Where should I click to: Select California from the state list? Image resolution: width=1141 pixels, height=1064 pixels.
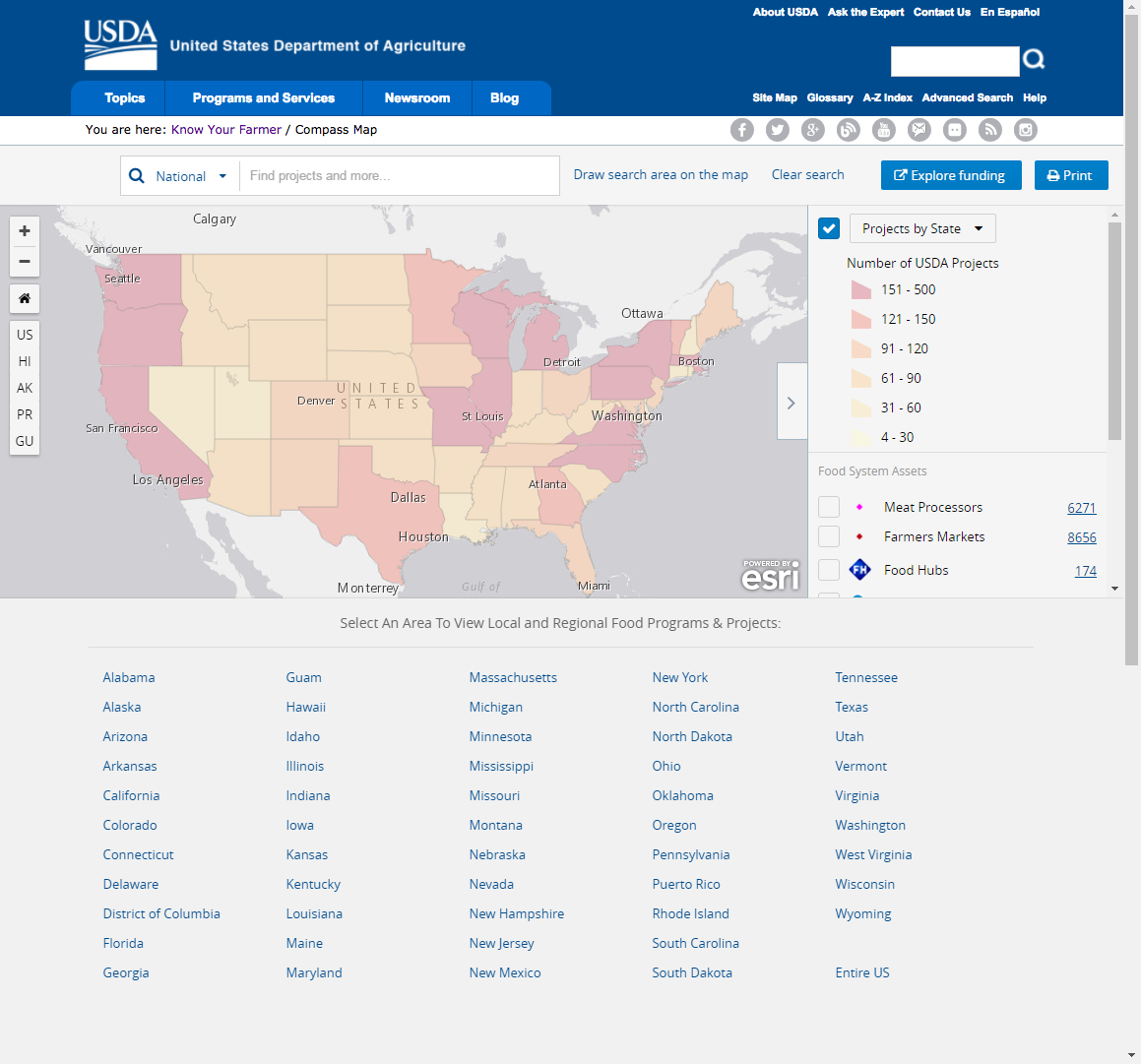[131, 795]
